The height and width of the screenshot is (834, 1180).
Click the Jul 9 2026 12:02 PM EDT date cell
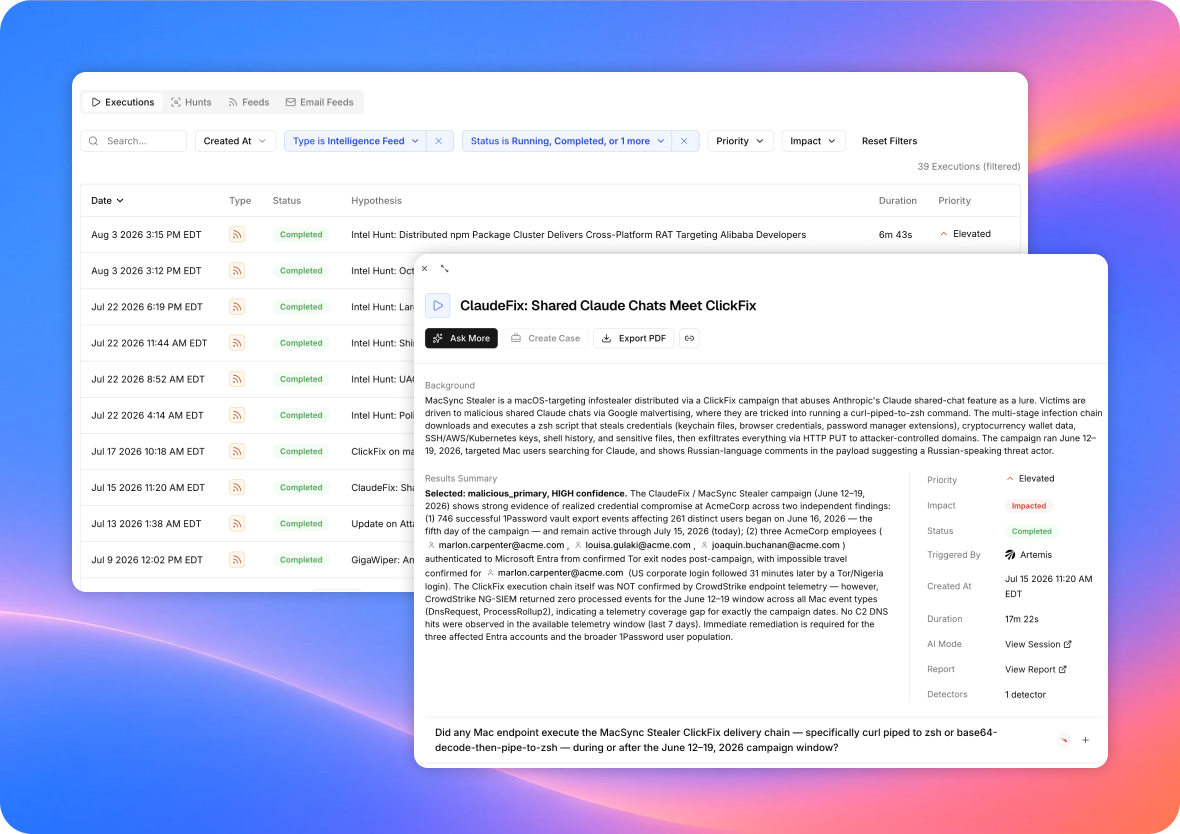(147, 560)
